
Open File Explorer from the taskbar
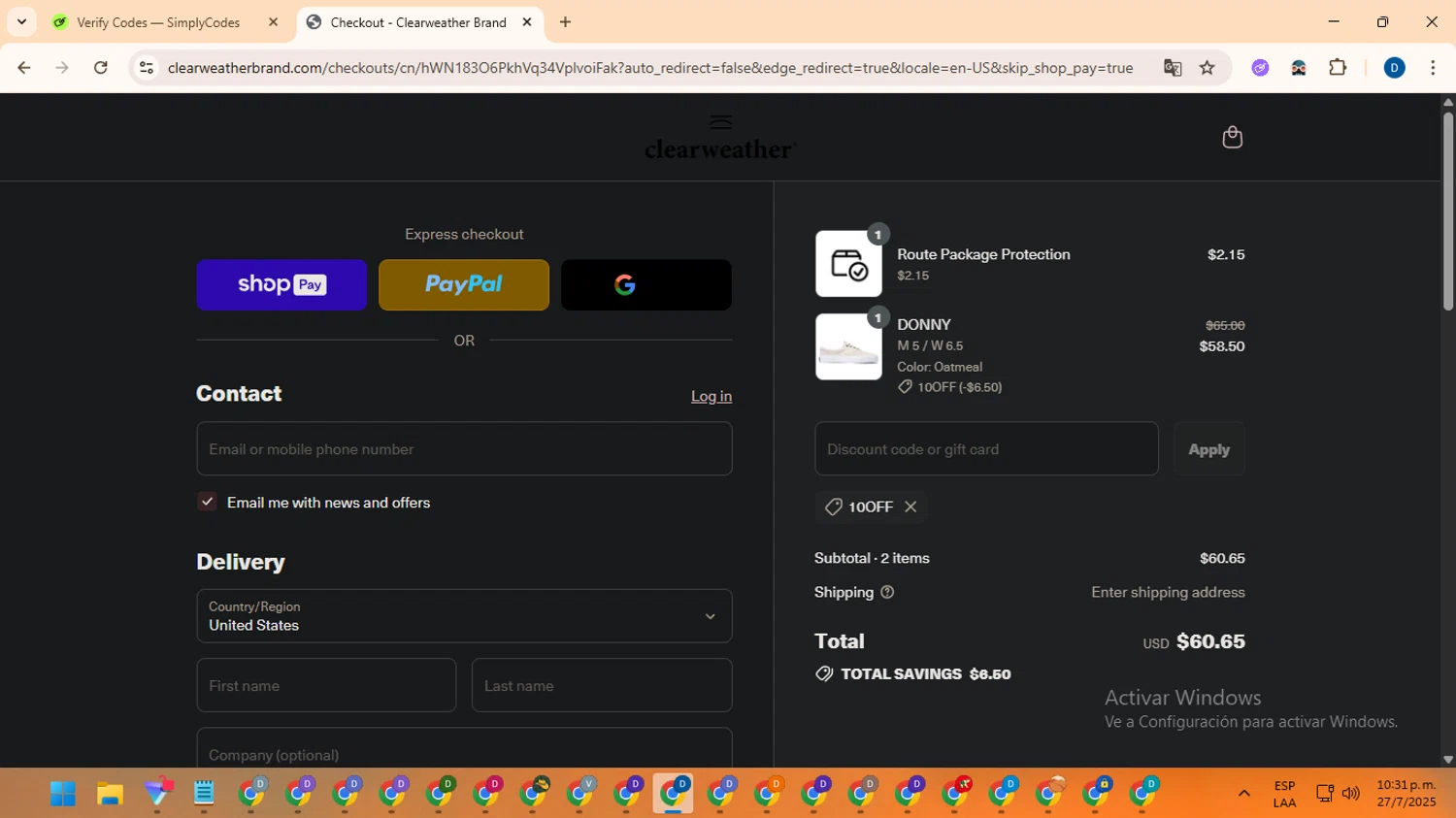(110, 794)
